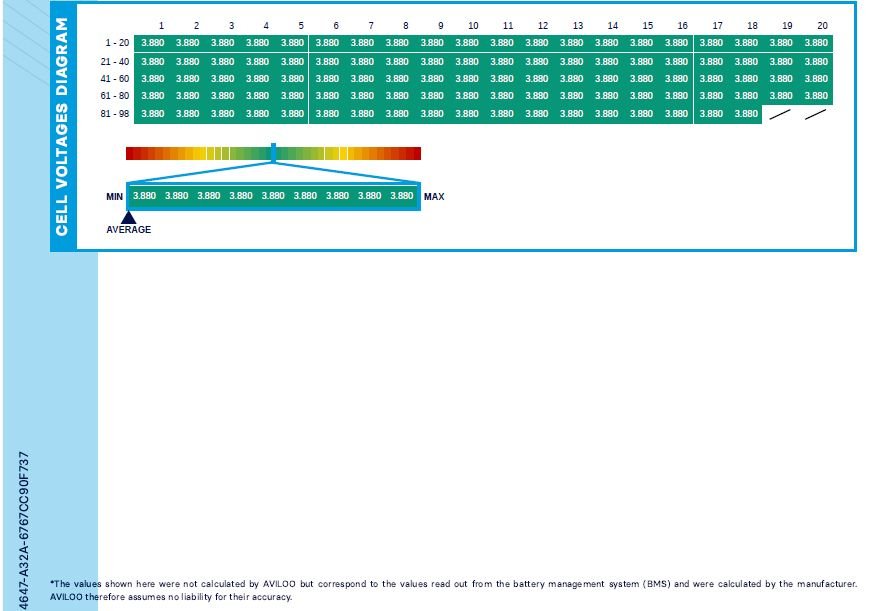Screen dimensions: 886x611
Task: Click the blue indicator on the color gradient bar
Action: pyautogui.click(x=273, y=153)
